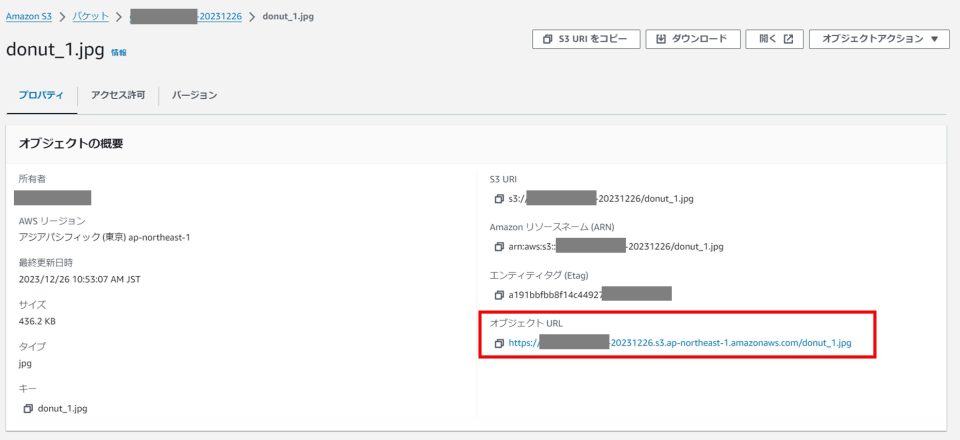Expand the オブジェクトアクション dropdown
This screenshot has width=960, height=440.
point(878,39)
